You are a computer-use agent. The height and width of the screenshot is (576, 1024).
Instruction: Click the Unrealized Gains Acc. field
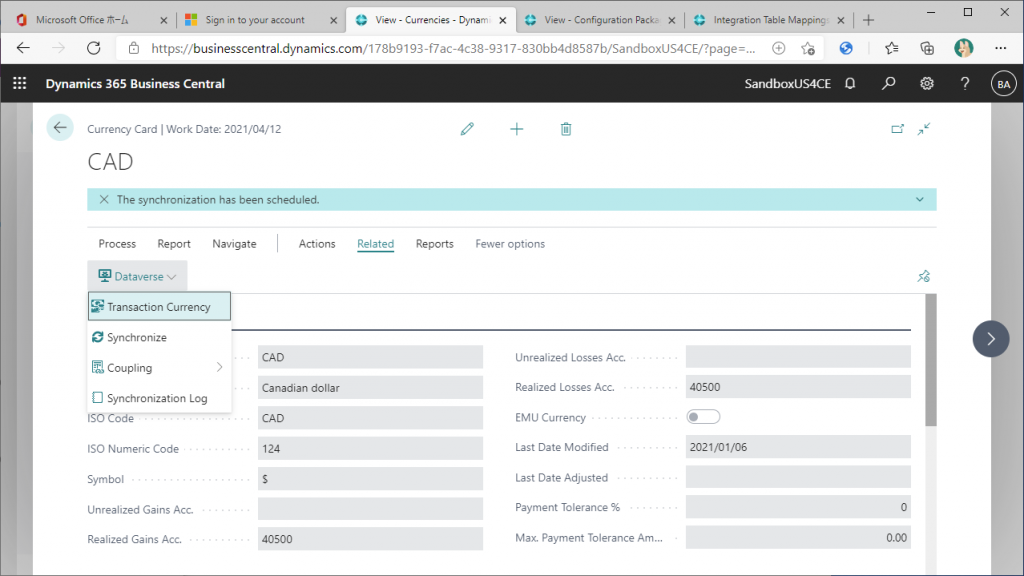pyautogui.click(x=370, y=509)
